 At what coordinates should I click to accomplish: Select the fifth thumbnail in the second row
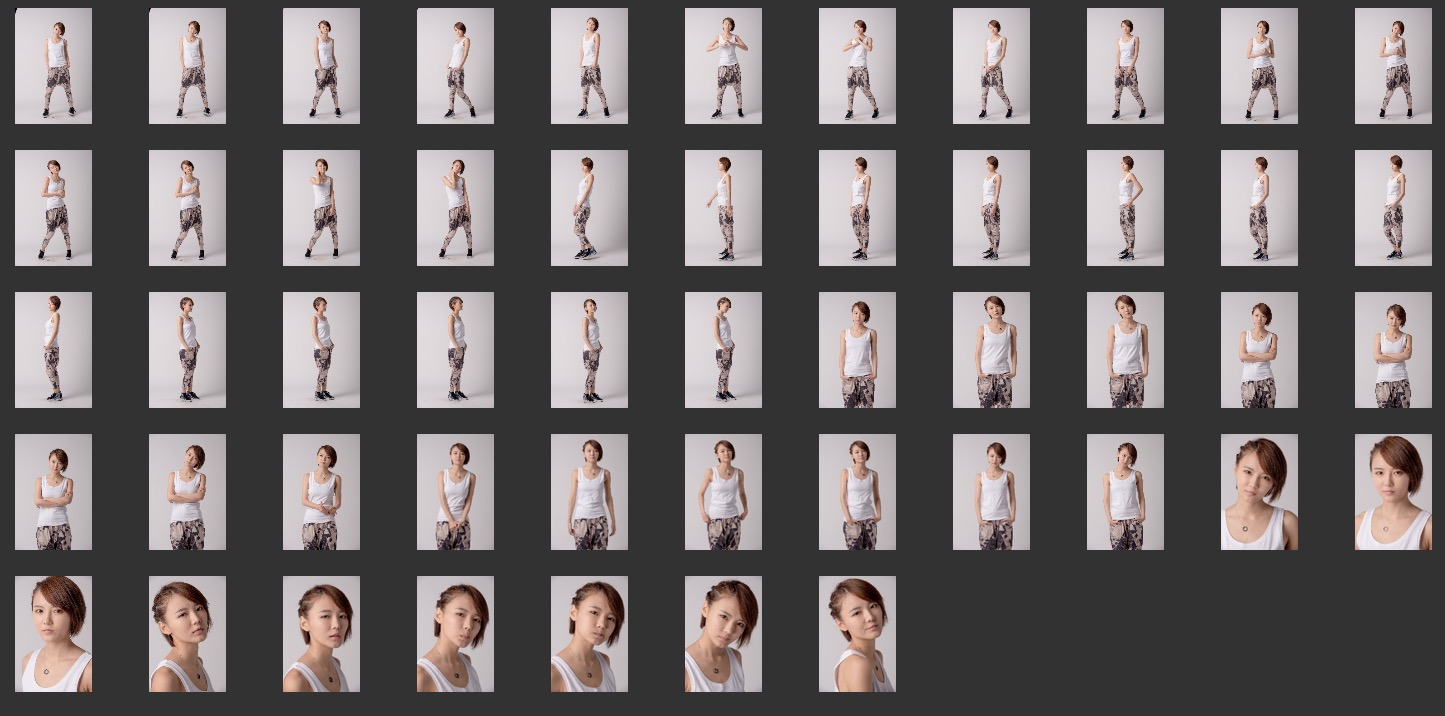(x=589, y=208)
